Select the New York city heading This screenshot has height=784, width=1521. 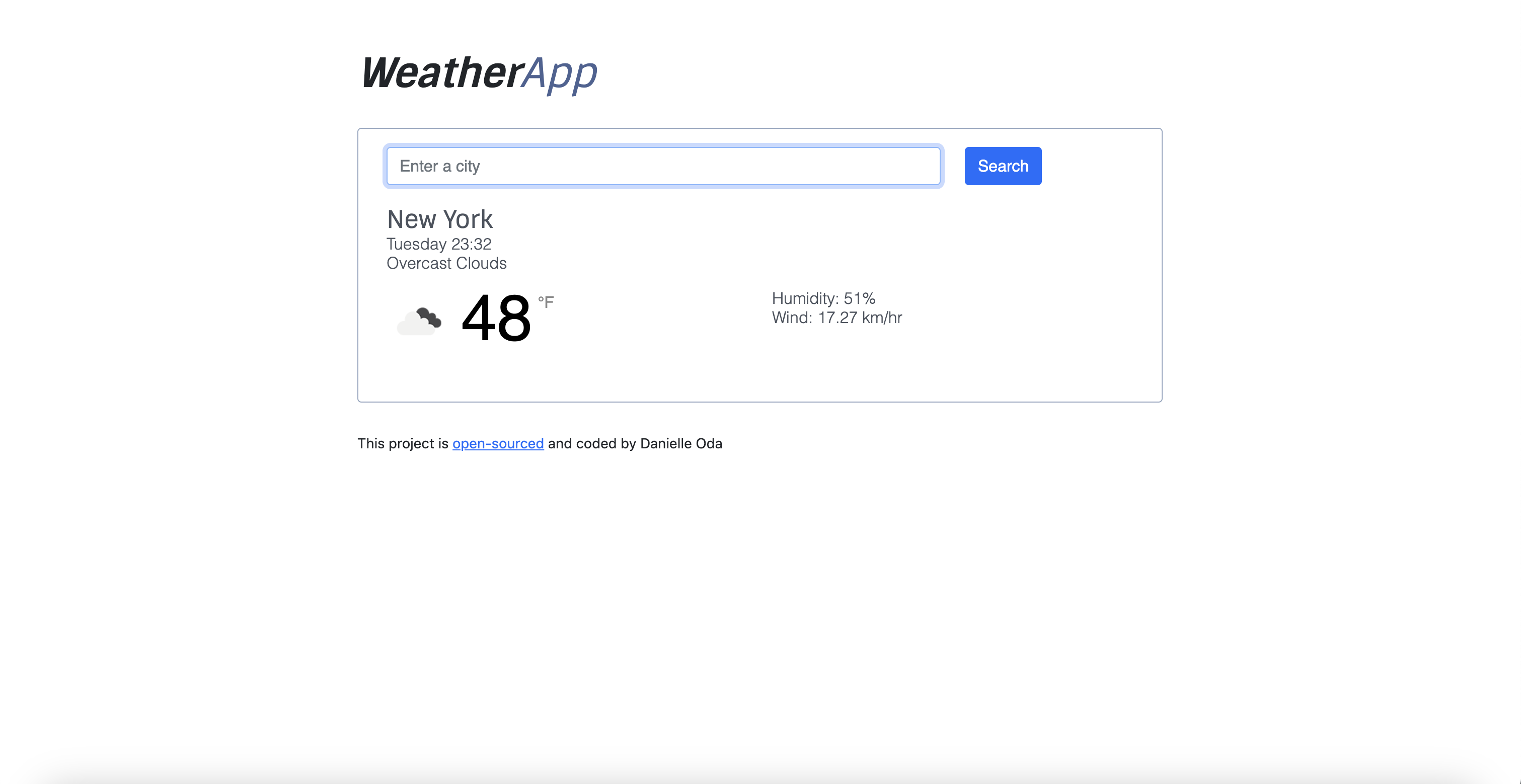tap(439, 218)
